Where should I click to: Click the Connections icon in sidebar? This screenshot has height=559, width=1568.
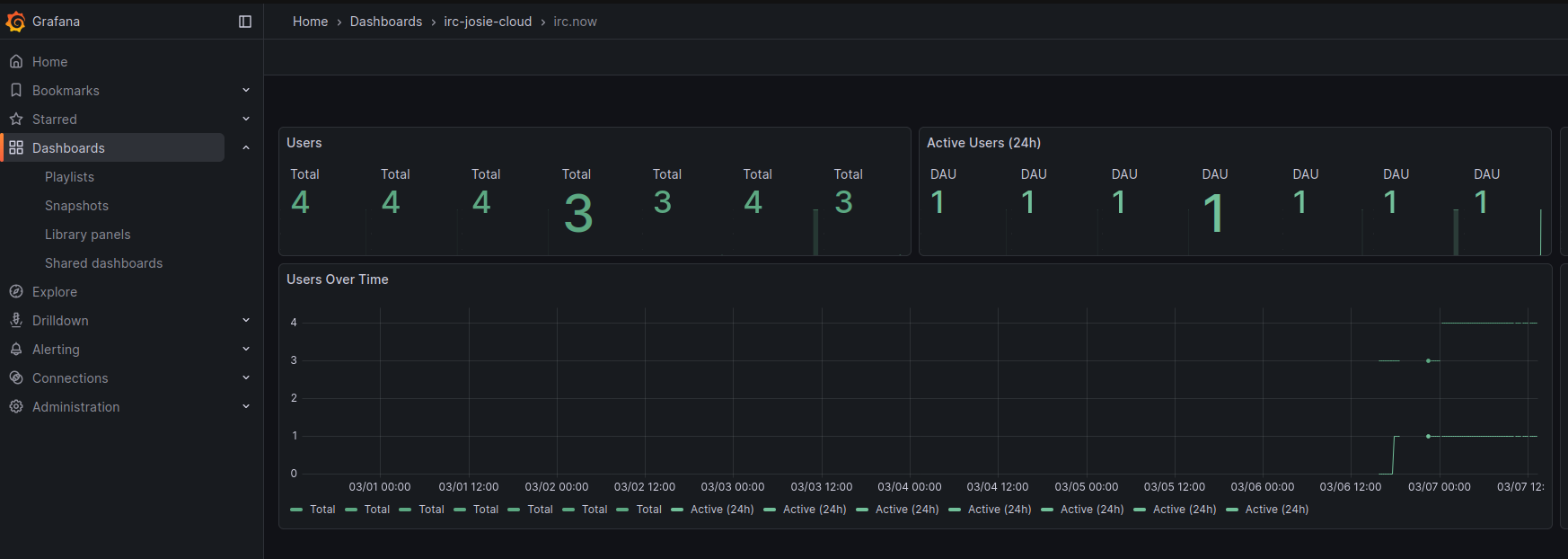(16, 378)
